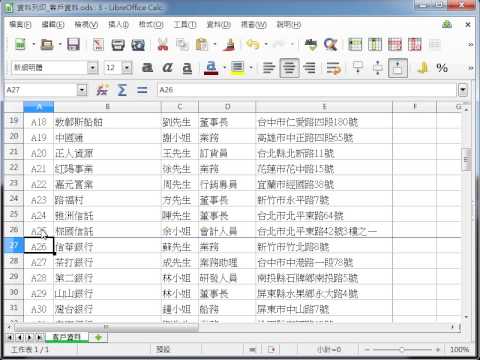The image size is (480, 360).
Task: Open the Undo history drop-down arrow
Action: (x=266, y=44)
